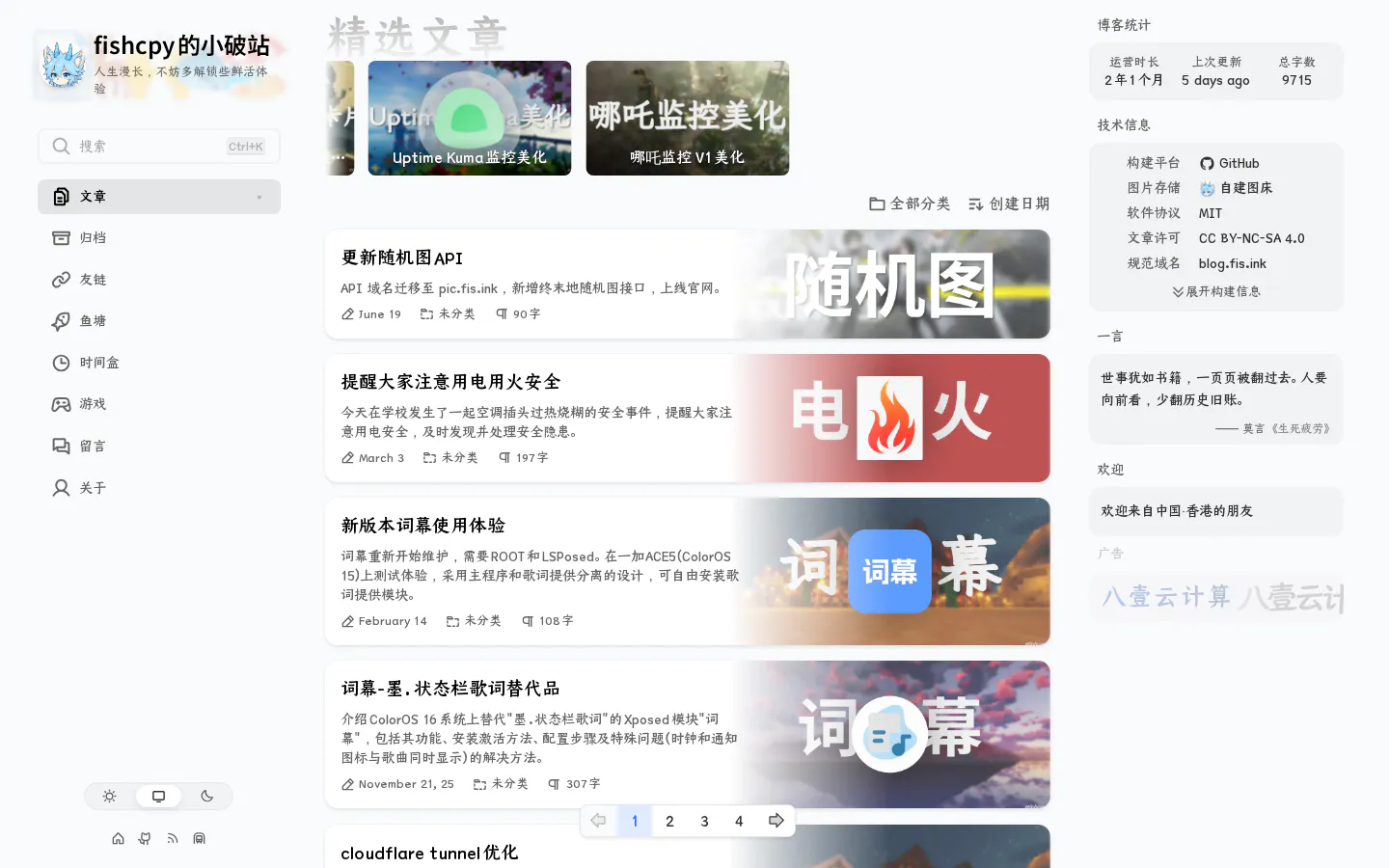Go to 友链 friend links page
This screenshot has width=1389, height=868.
pos(159,280)
